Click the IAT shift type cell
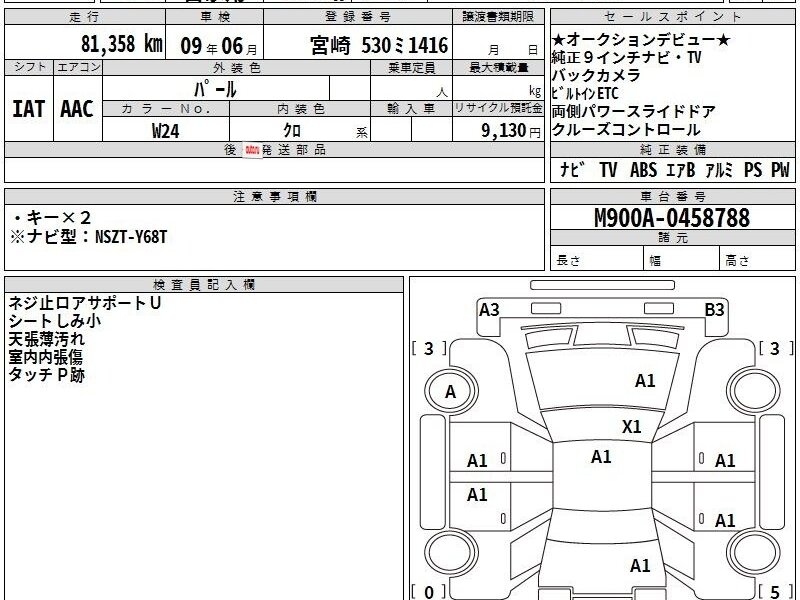Viewport: 800px width, 600px height. (x=29, y=109)
